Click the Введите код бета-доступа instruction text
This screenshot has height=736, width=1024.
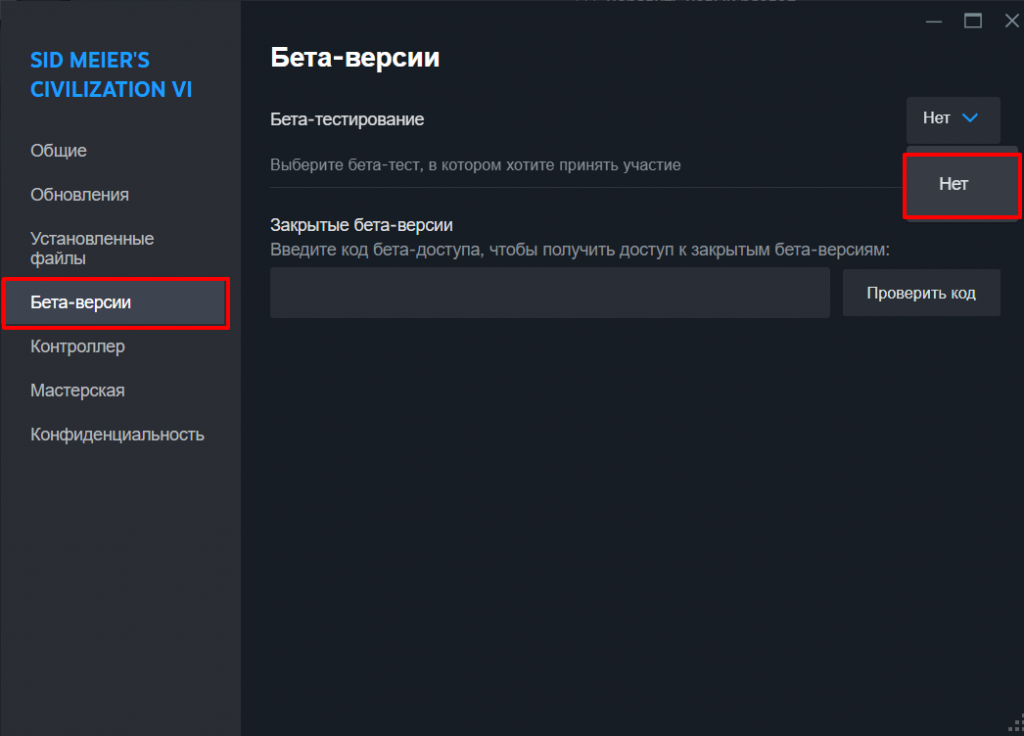click(580, 249)
